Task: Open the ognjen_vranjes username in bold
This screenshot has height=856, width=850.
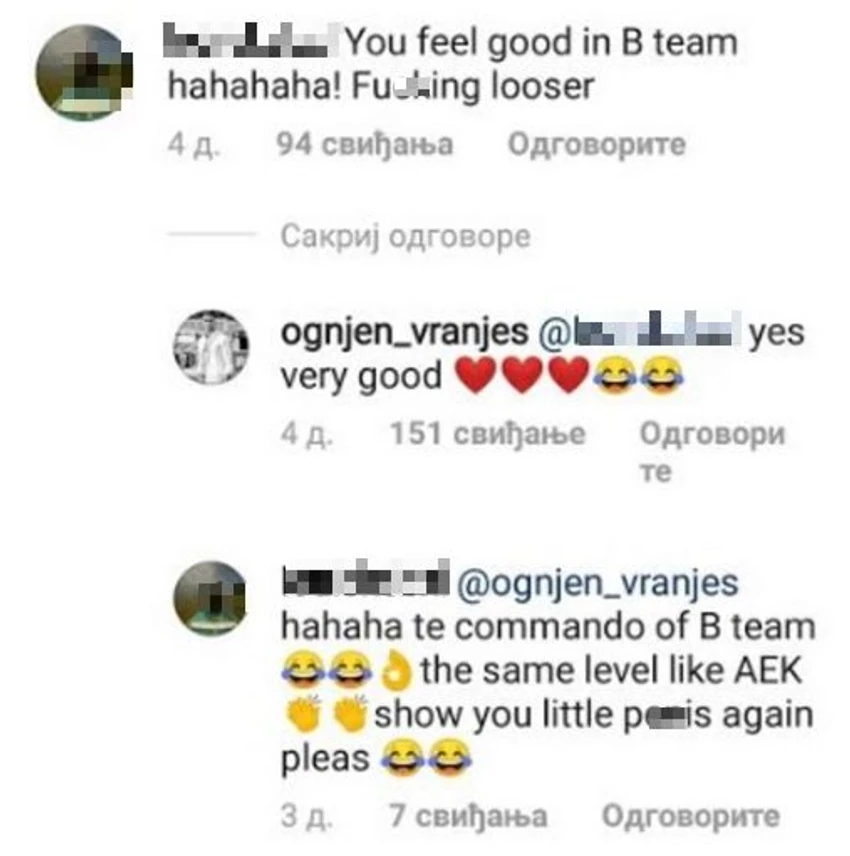Action: pyautogui.click(x=405, y=332)
